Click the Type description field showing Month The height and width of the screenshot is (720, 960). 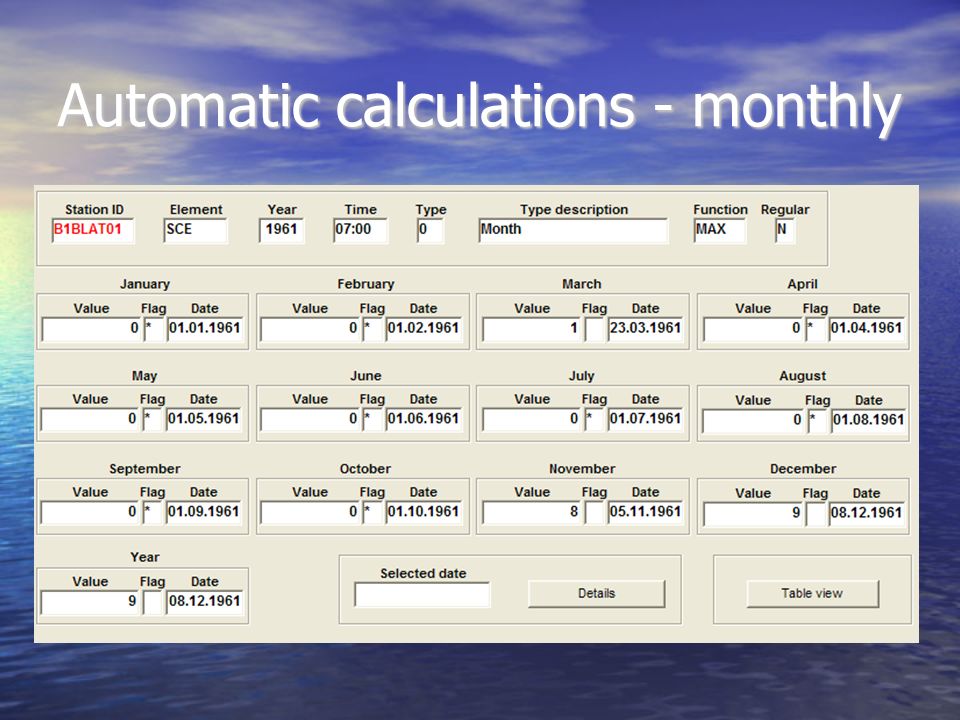coord(573,230)
